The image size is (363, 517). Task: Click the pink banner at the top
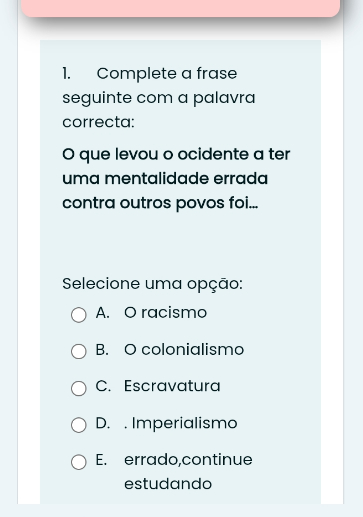[x=181, y=8]
